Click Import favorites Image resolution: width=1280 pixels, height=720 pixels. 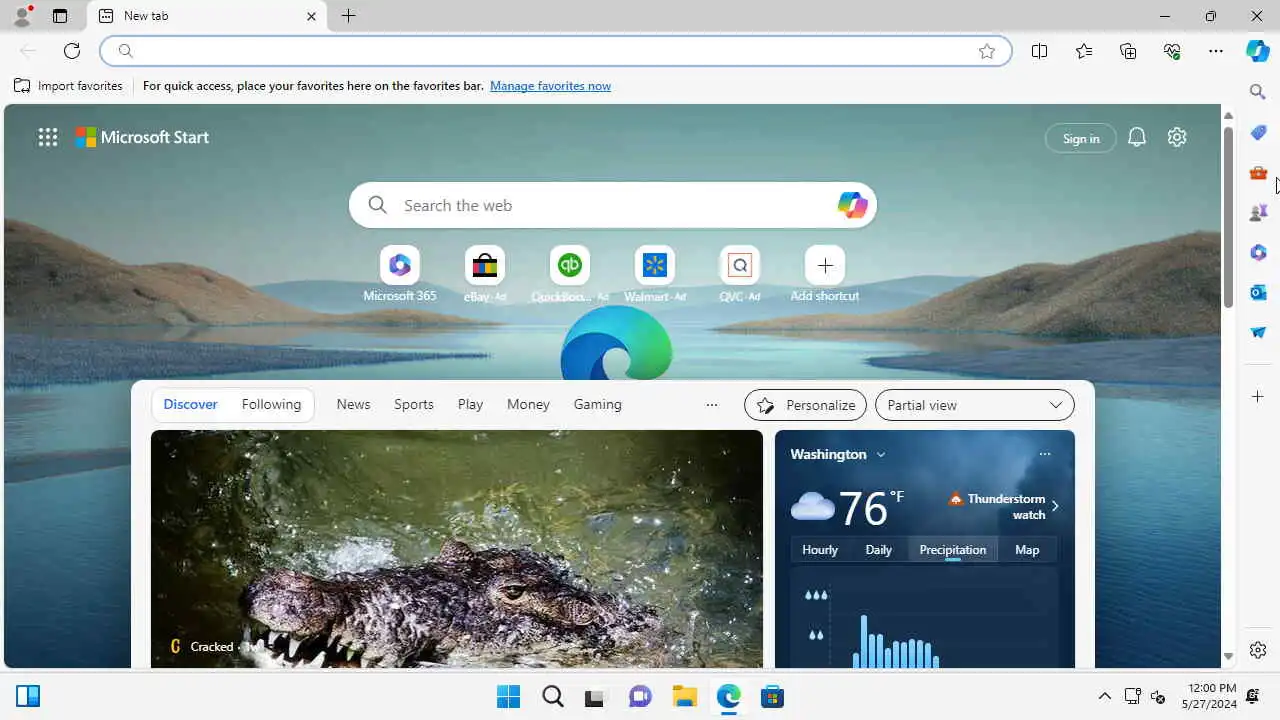click(68, 86)
